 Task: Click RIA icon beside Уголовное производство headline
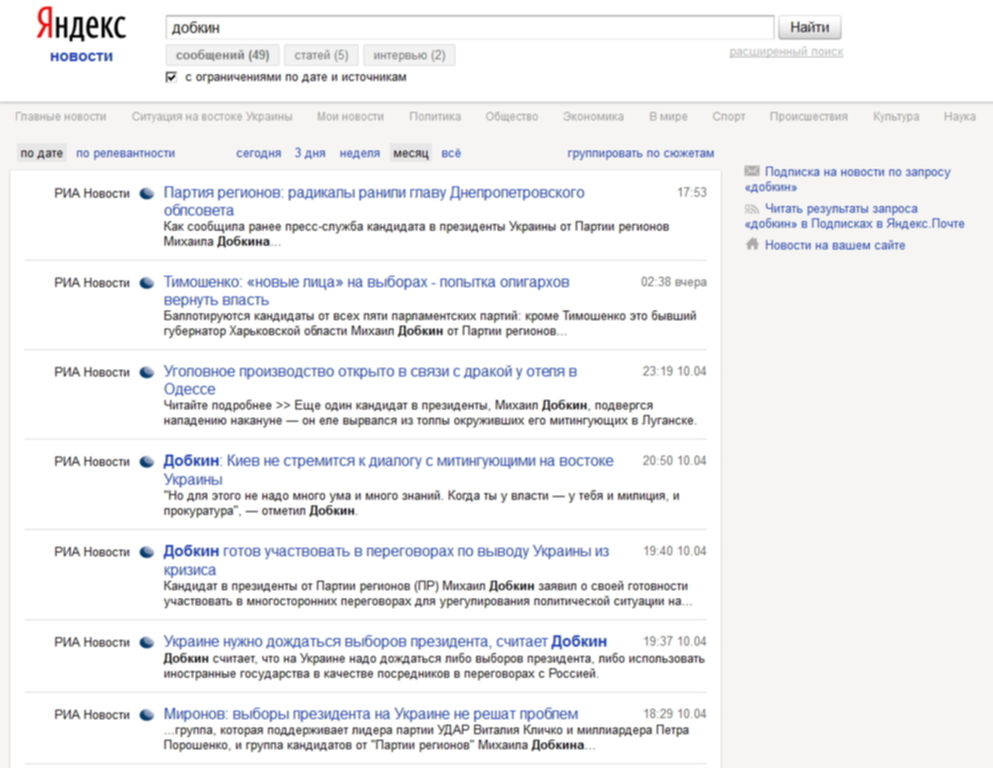click(x=147, y=372)
